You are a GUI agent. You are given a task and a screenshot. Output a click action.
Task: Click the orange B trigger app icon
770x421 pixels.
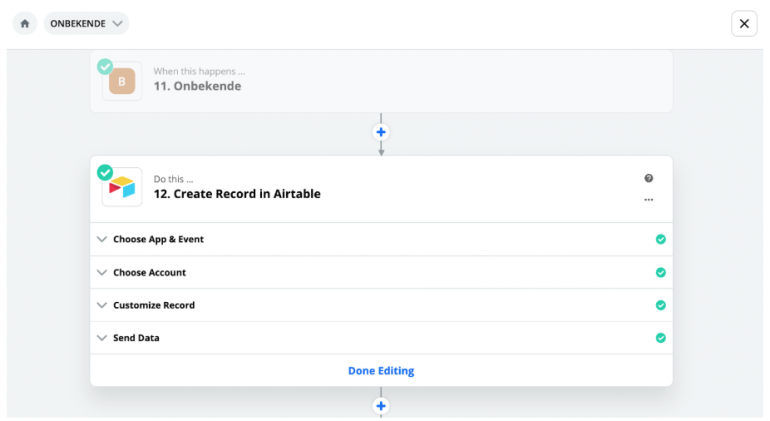coord(122,81)
